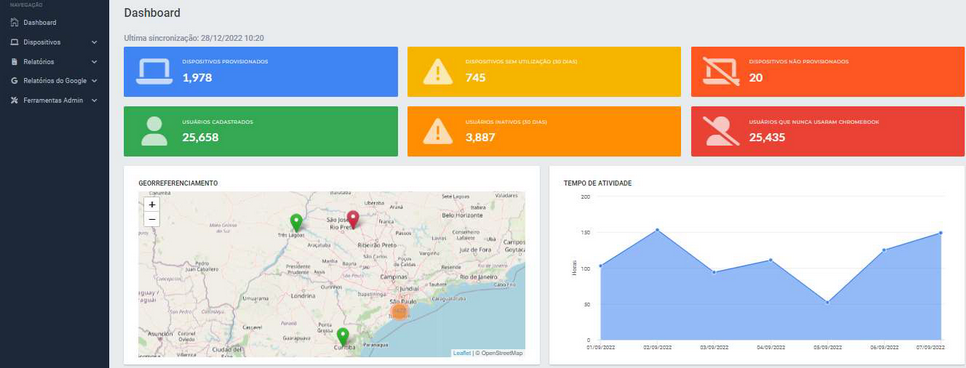Viewport: 966px width, 368px height.
Task: Expand the Ferramentas Admin chevron
Action: click(x=94, y=100)
